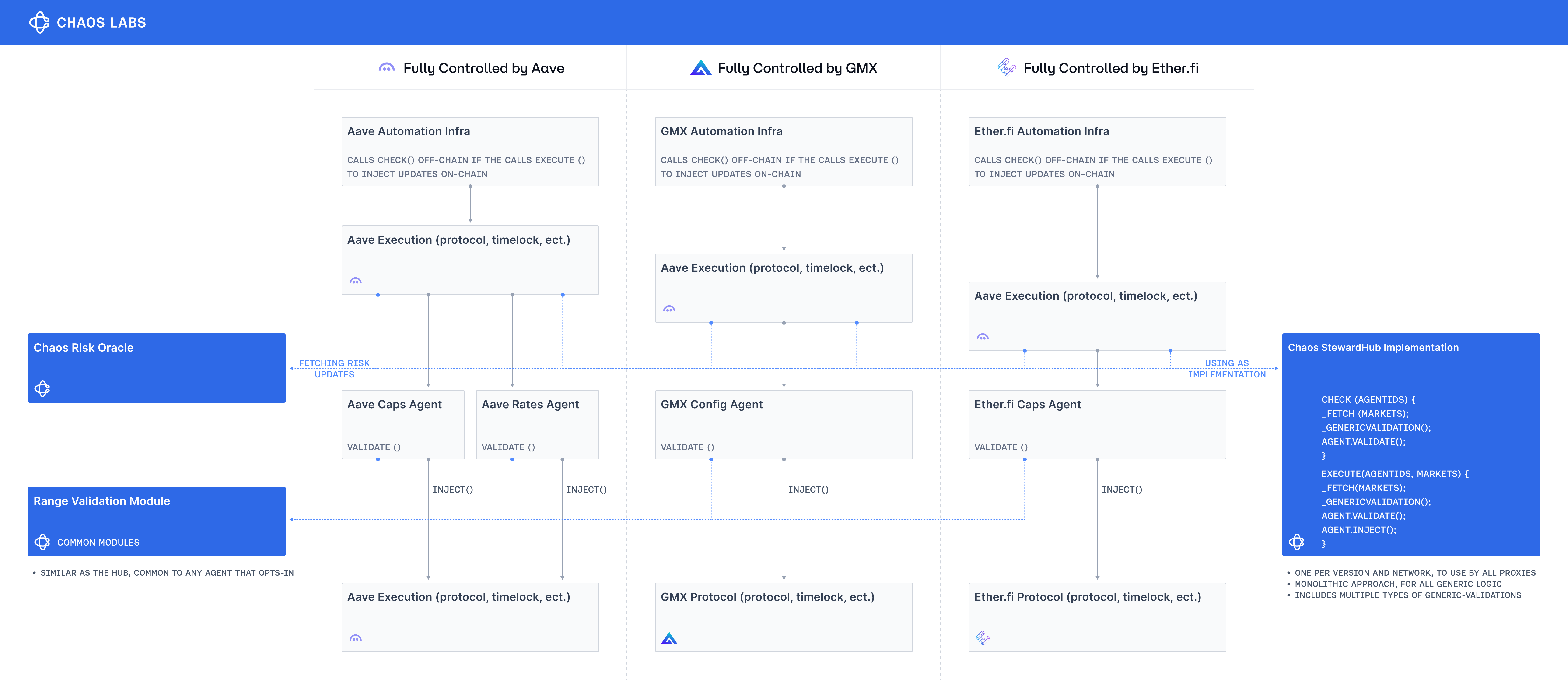The height and width of the screenshot is (680, 1568).
Task: Click Aave icon in bottom Aave Execution box
Action: point(355,638)
